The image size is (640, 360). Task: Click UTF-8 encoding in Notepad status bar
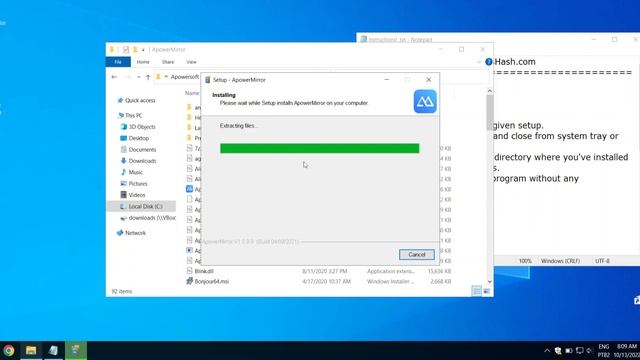click(x=602, y=261)
